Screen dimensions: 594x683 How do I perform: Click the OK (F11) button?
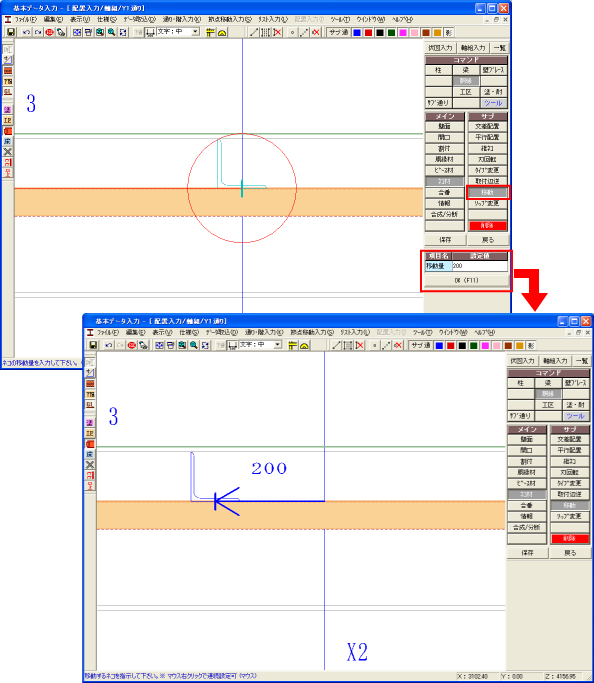tap(466, 281)
